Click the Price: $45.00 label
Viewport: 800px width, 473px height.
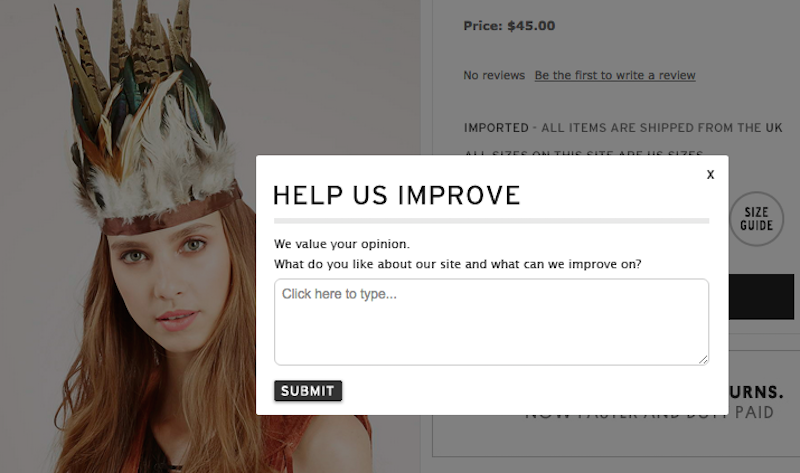[509, 26]
